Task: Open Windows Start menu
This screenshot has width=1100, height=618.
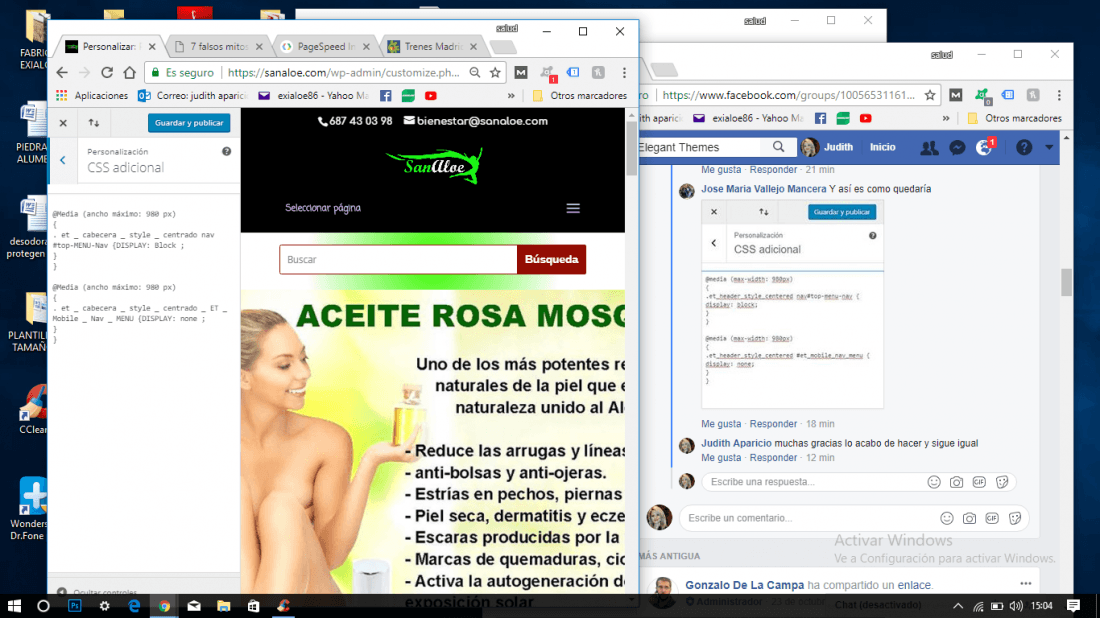Action: pos(14,606)
